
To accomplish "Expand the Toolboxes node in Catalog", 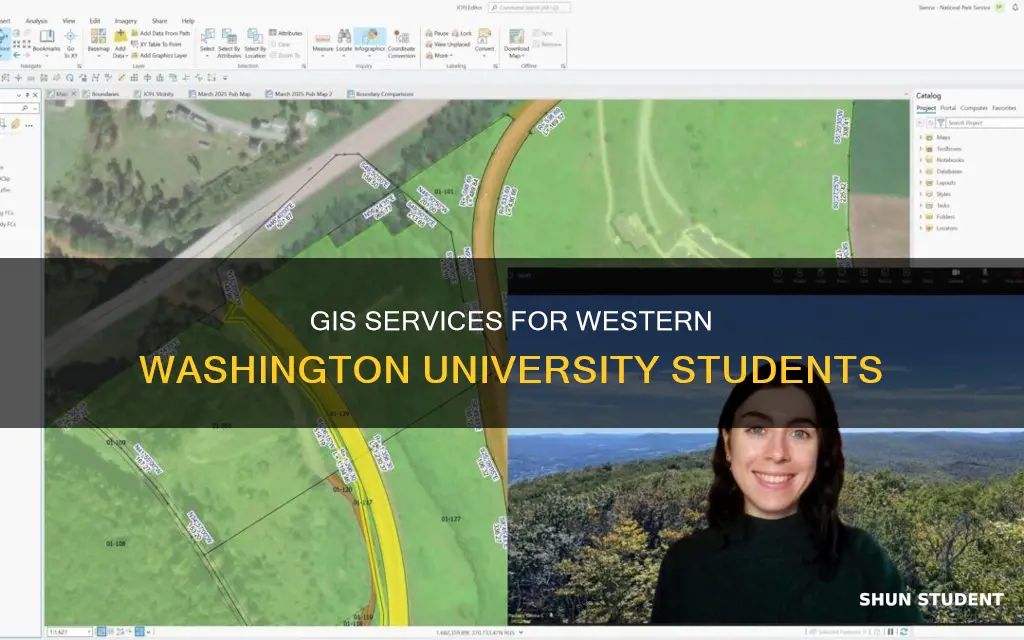I will pos(921,149).
